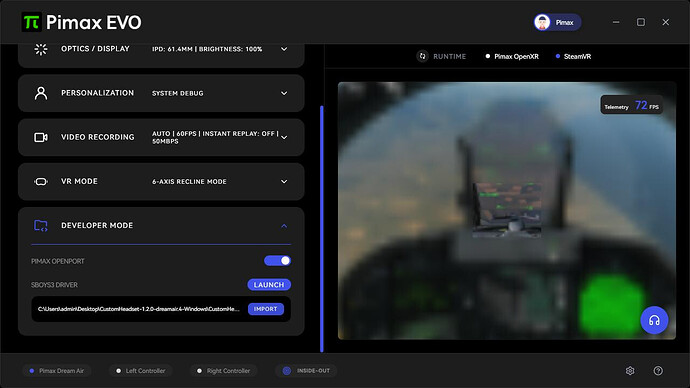Click the SYSTEM DEBUG value text
The width and height of the screenshot is (690, 388).
pyautogui.click(x=178, y=93)
